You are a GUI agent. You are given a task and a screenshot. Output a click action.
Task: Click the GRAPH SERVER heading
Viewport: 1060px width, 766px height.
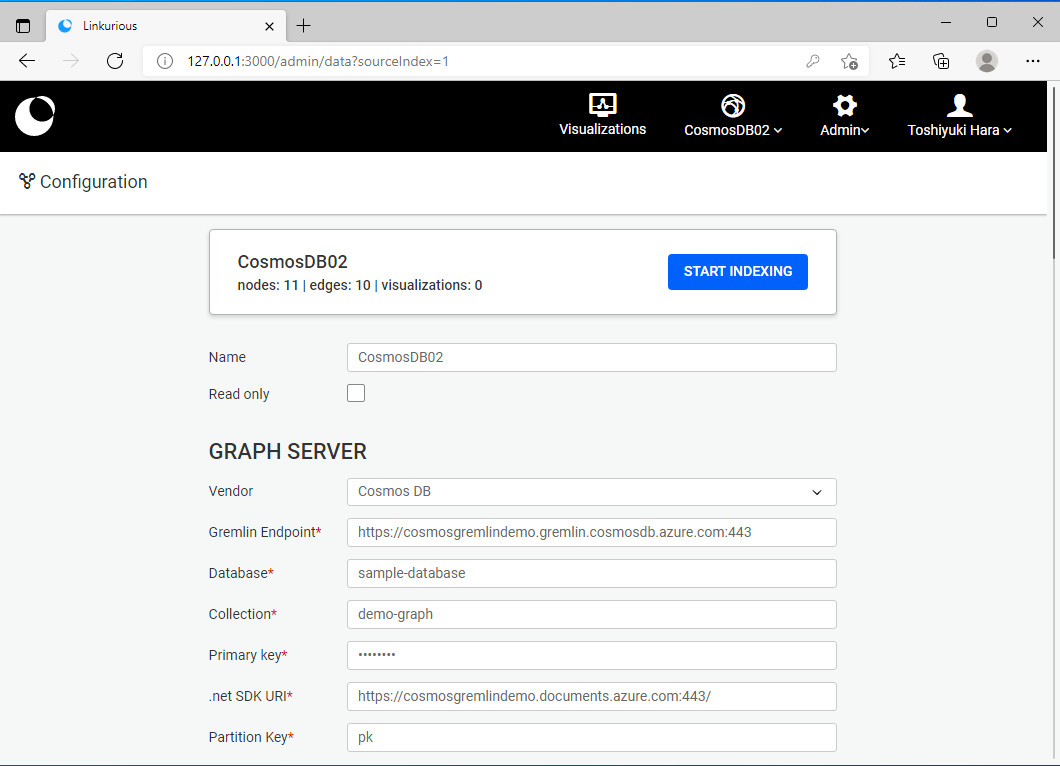coord(287,452)
